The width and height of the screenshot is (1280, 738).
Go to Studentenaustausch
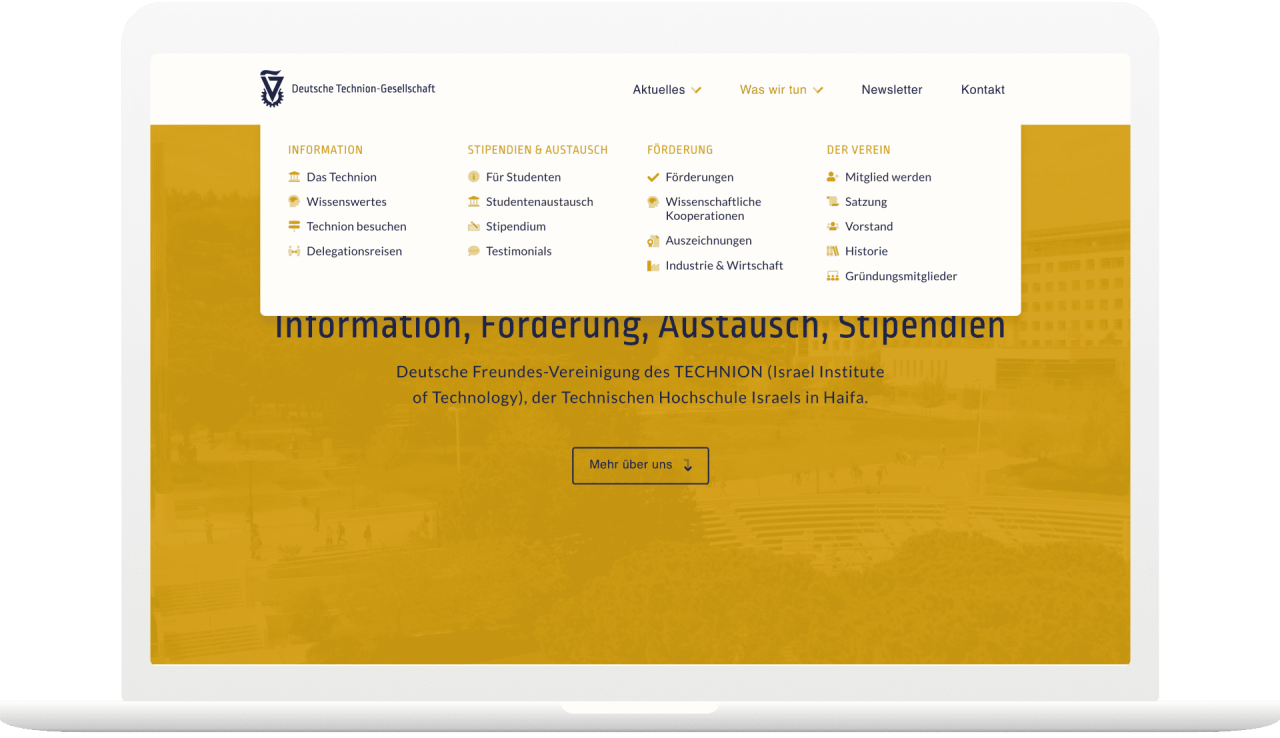(540, 202)
